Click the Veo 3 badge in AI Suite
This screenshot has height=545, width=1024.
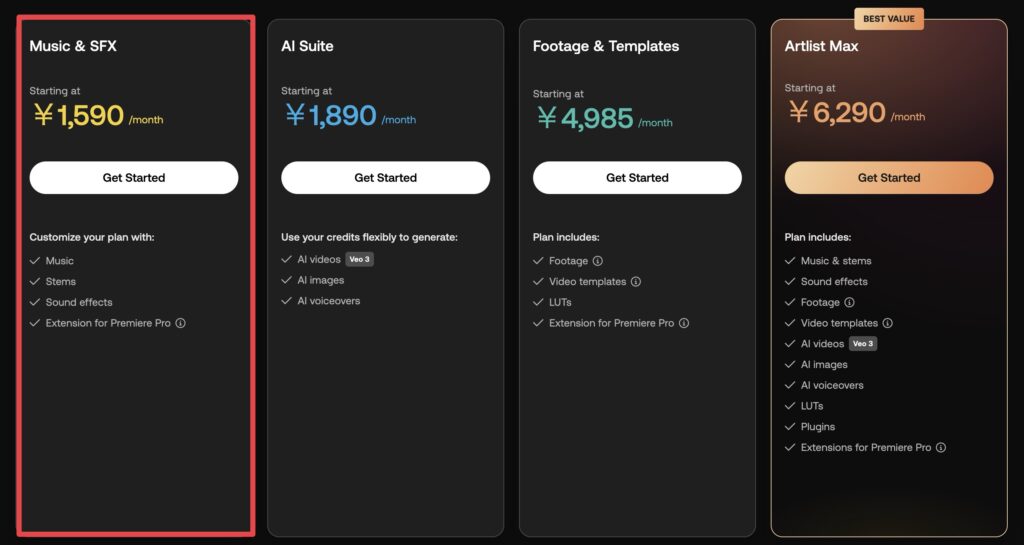(x=359, y=259)
